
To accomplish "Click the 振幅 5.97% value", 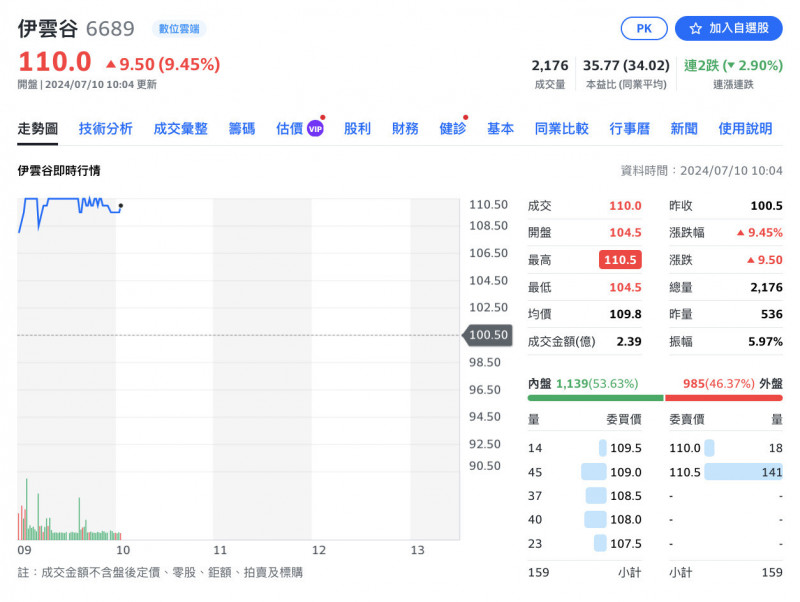I will click(x=765, y=341).
